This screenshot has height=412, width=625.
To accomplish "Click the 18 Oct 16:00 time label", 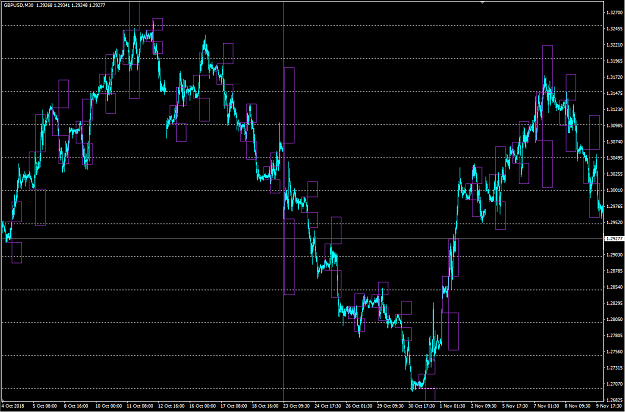I will coord(263,406).
